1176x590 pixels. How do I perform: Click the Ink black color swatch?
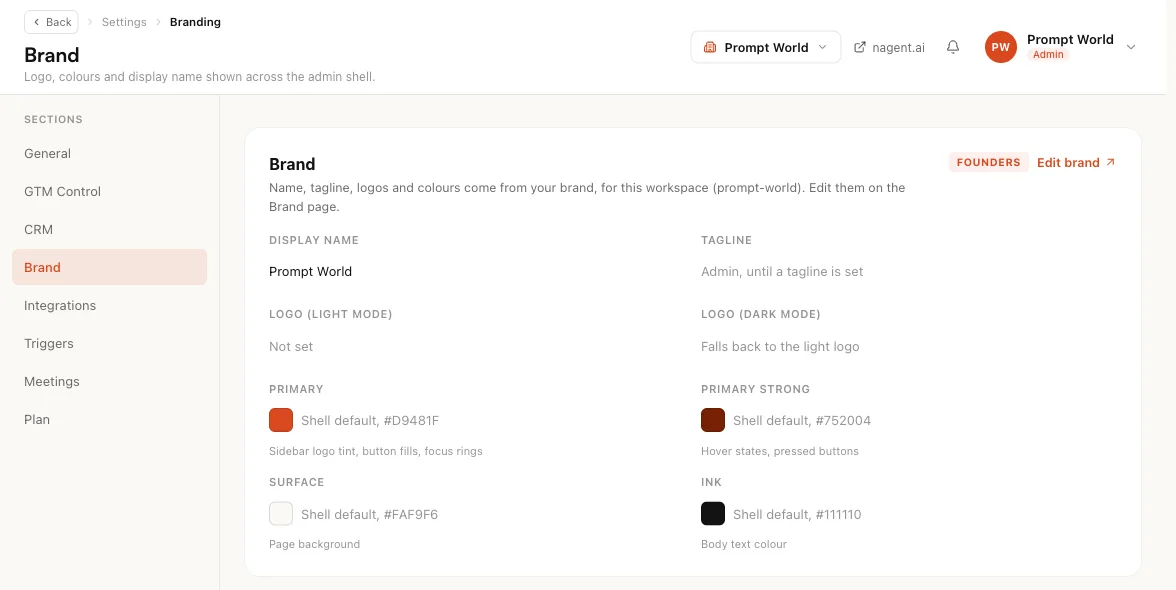pos(713,514)
